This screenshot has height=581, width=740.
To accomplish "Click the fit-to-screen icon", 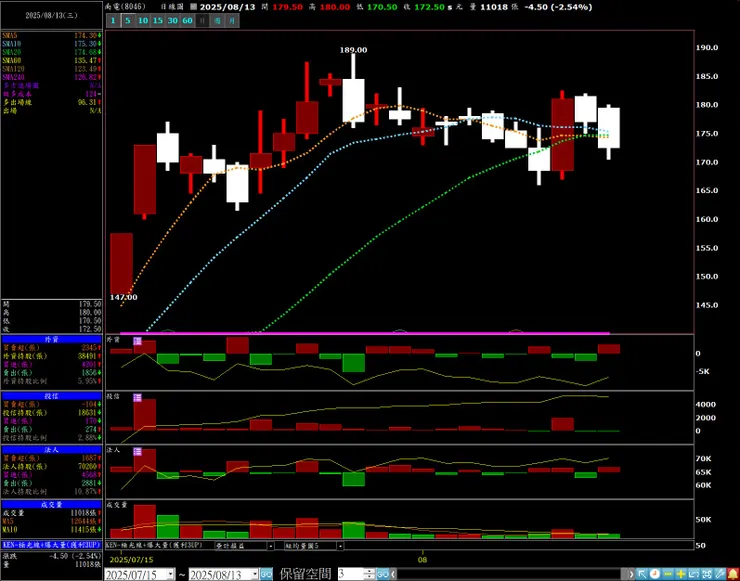I will (707, 574).
